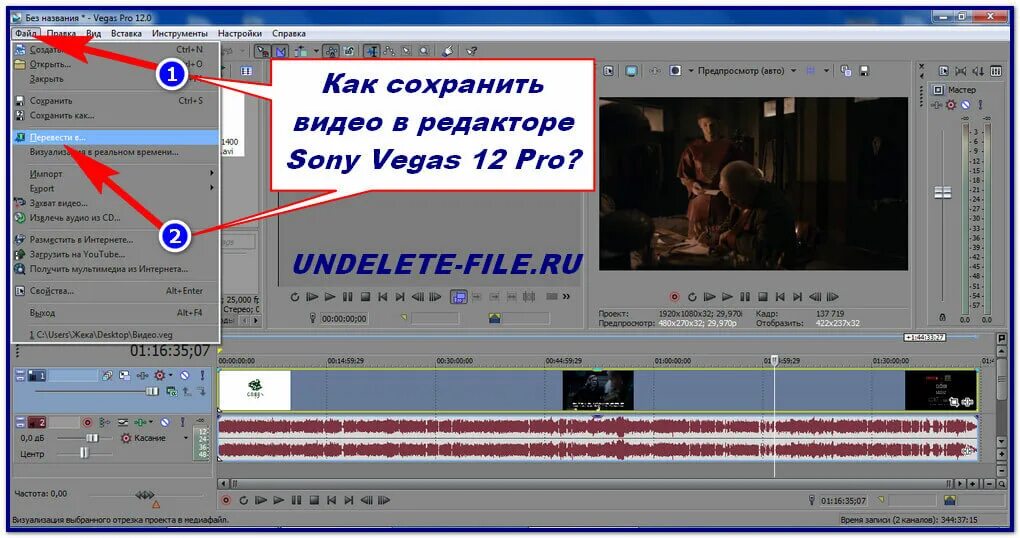The height and width of the screenshot is (538, 1020).
Task: Choose Перевести в... from the File menu
Action: tap(116, 137)
